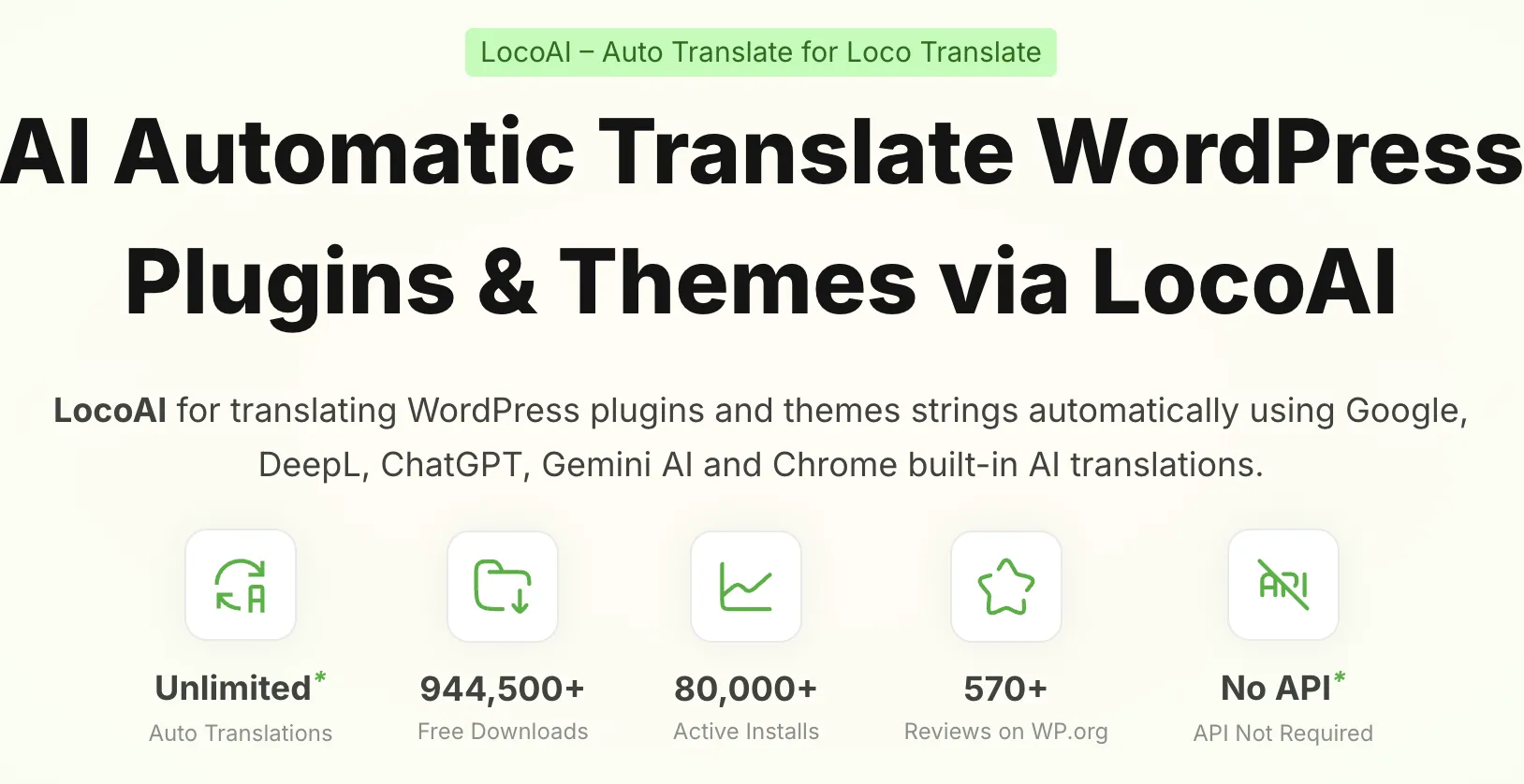Click the Free Downloads folder icon

pos(503,586)
